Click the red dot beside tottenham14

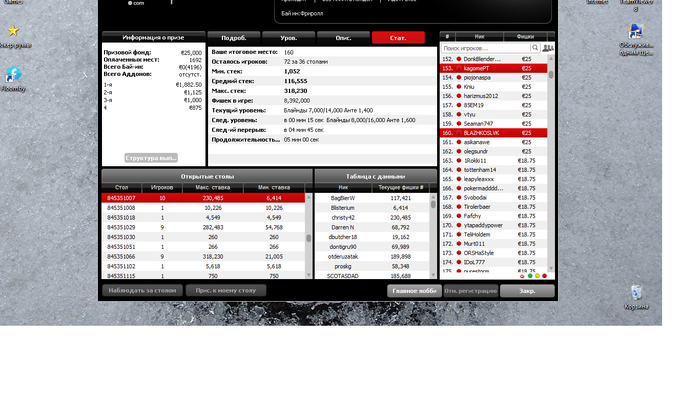click(x=458, y=170)
